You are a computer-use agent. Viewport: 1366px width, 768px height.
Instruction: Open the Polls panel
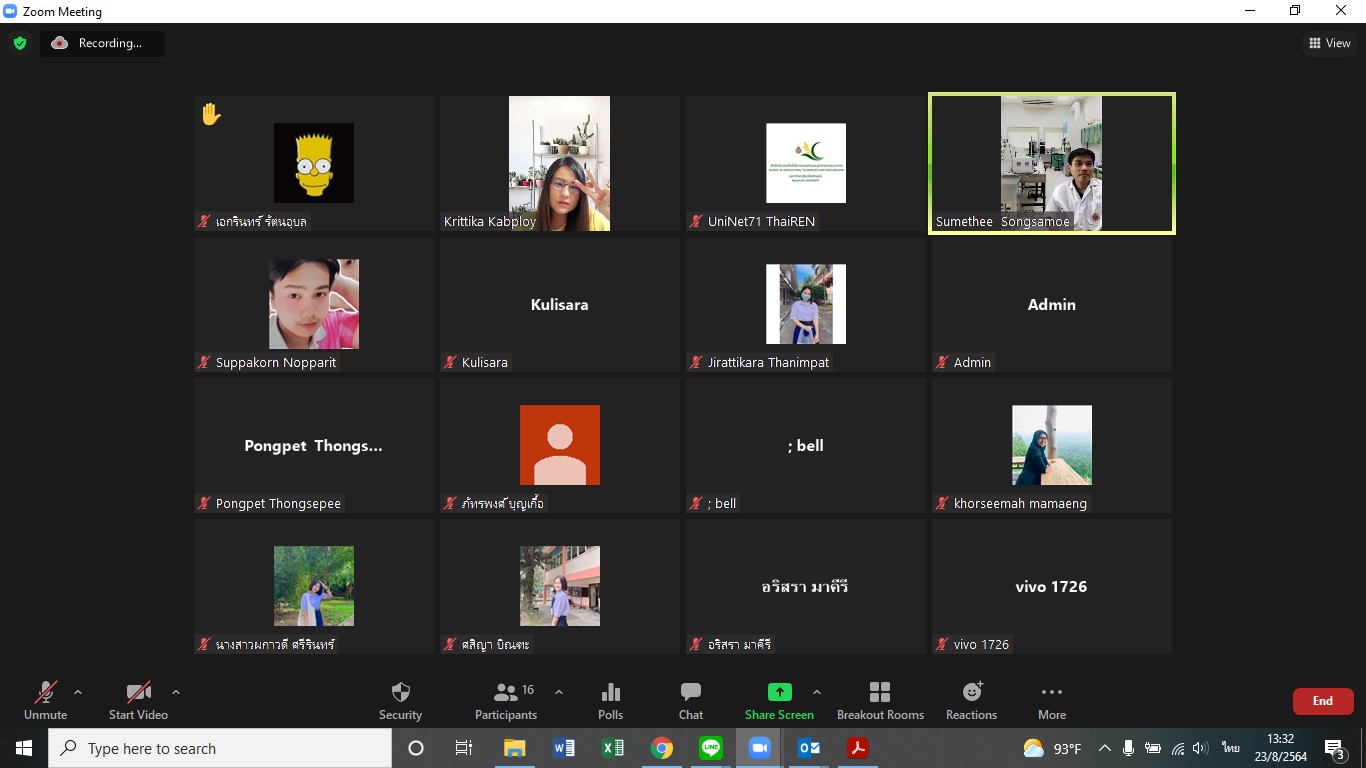click(x=610, y=700)
